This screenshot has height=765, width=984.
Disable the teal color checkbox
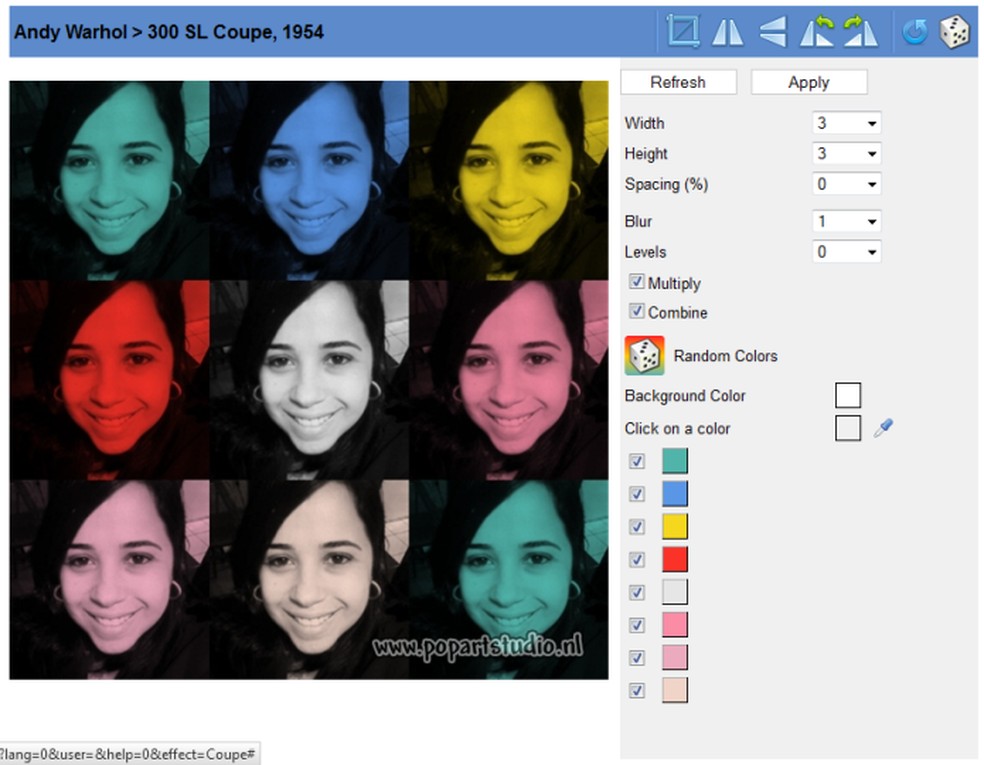(x=637, y=461)
